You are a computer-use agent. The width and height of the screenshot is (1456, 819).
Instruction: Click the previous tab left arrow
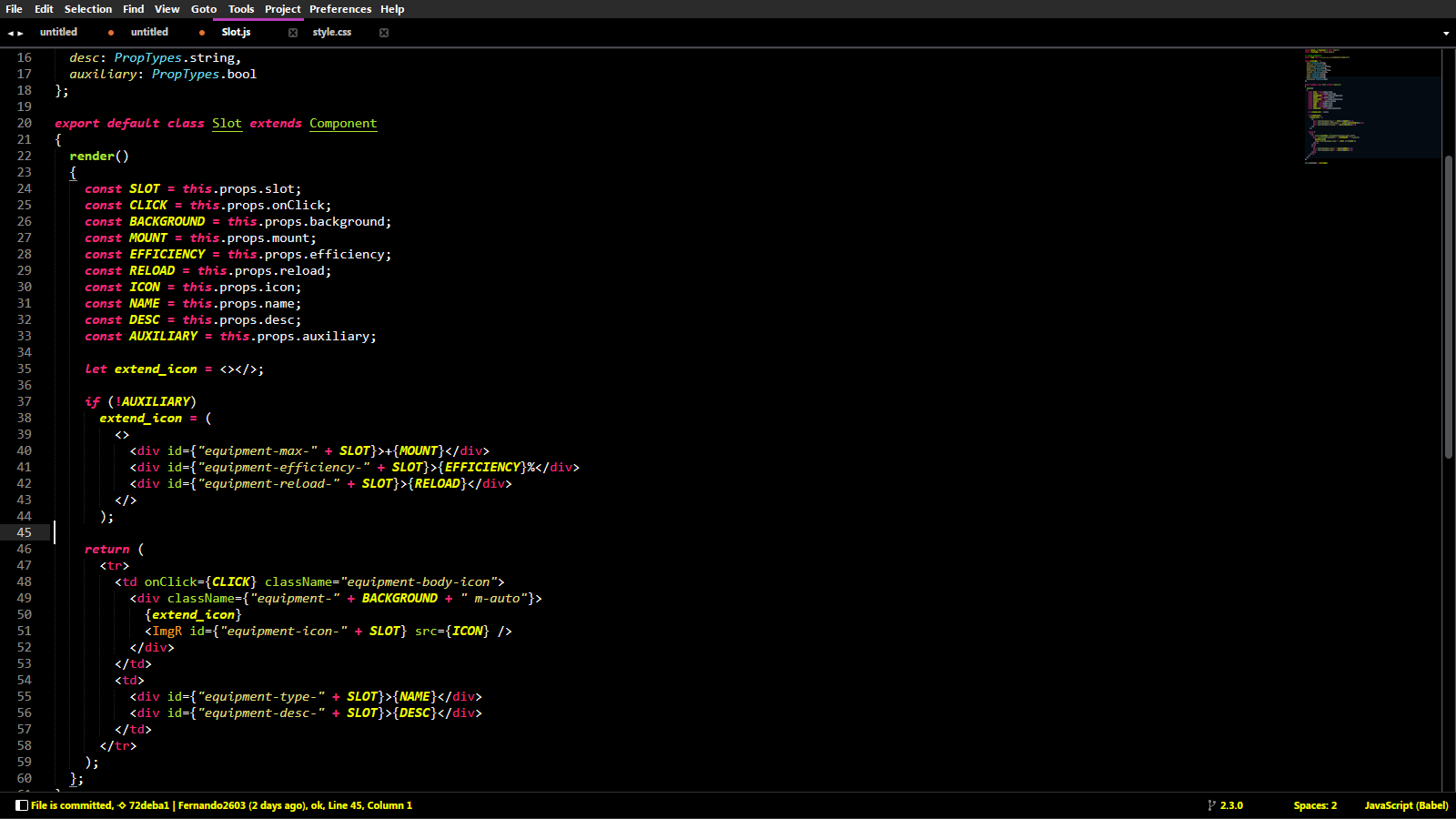click(11, 33)
